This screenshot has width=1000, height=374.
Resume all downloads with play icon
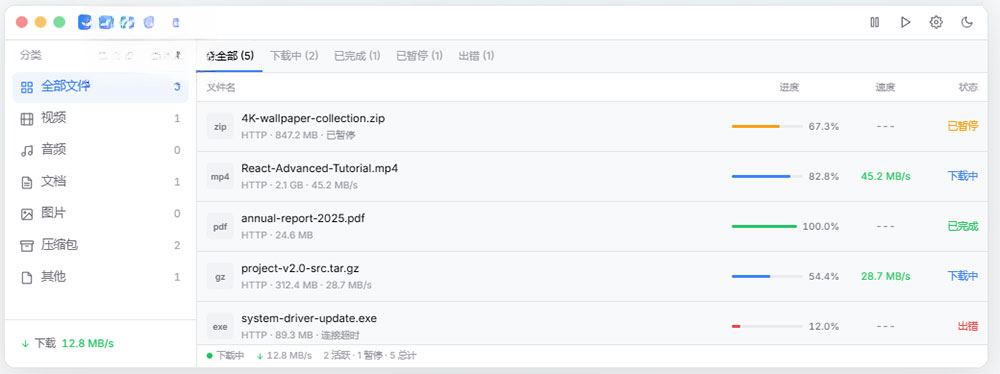(x=905, y=22)
